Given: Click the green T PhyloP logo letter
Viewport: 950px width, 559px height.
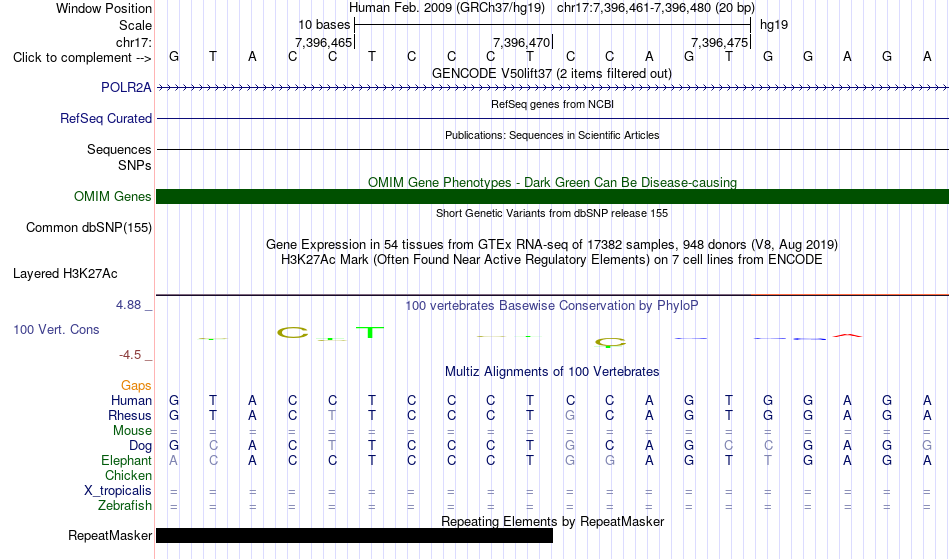Looking at the screenshot, I should (370, 332).
